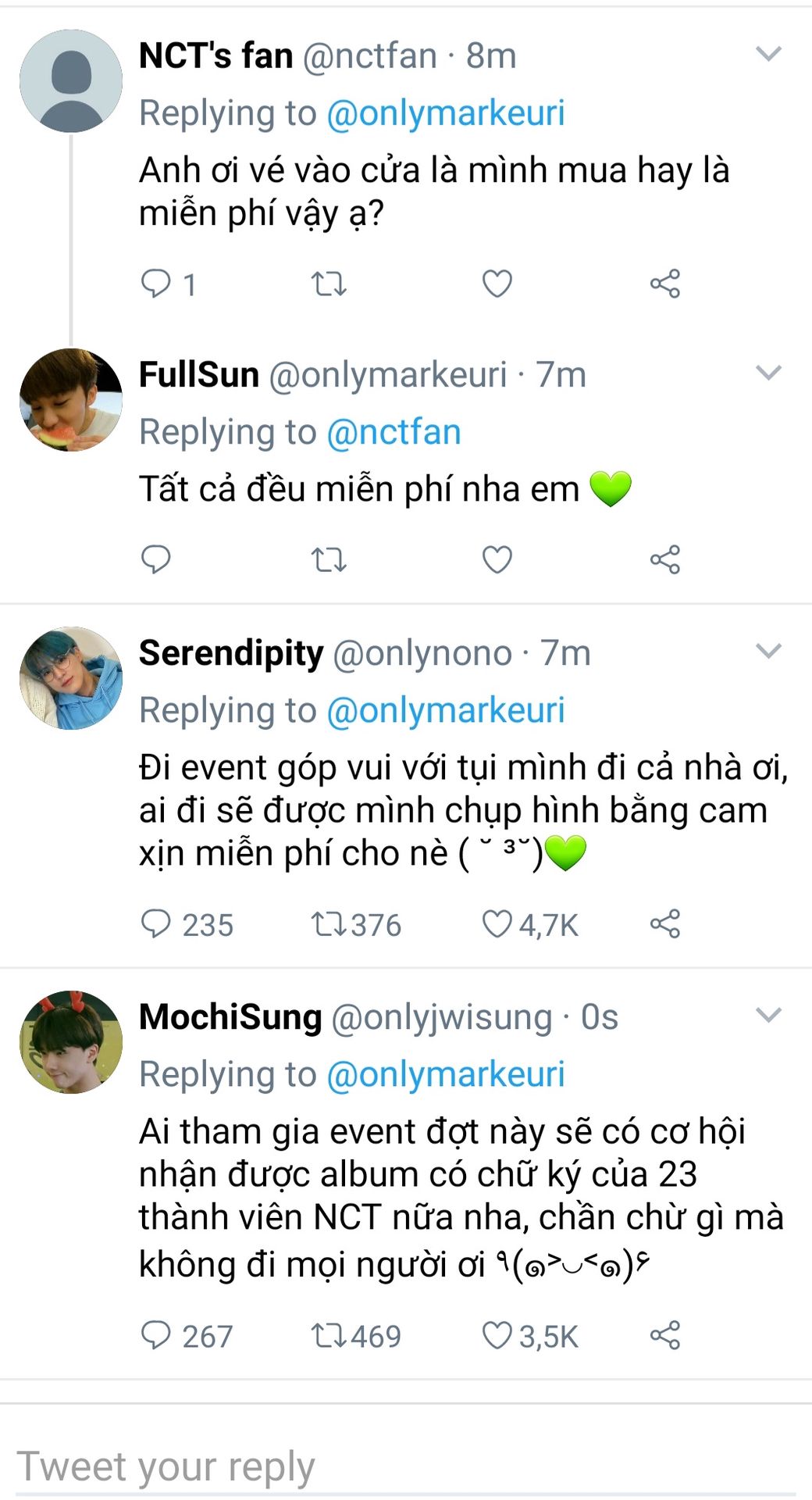This screenshot has width=812, height=1500.
Task: Share the NCT's fan tweet
Action: pyautogui.click(x=665, y=284)
